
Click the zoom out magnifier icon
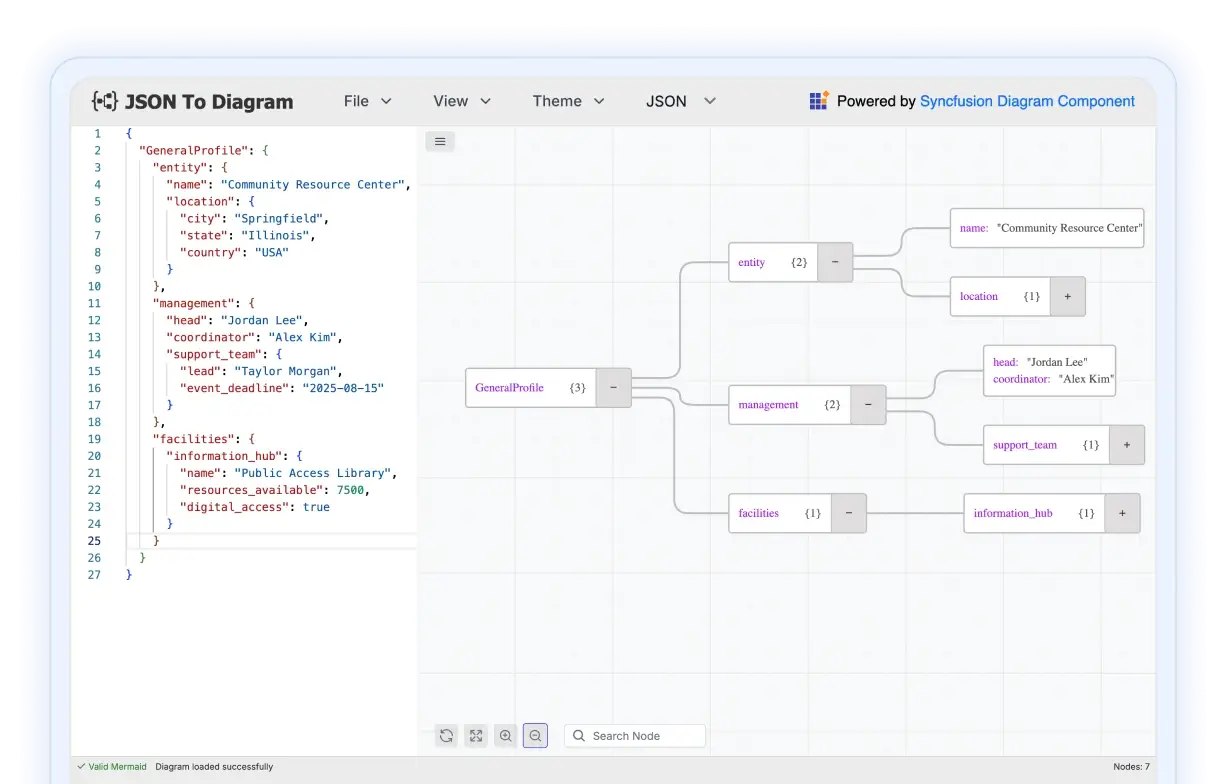(535, 736)
